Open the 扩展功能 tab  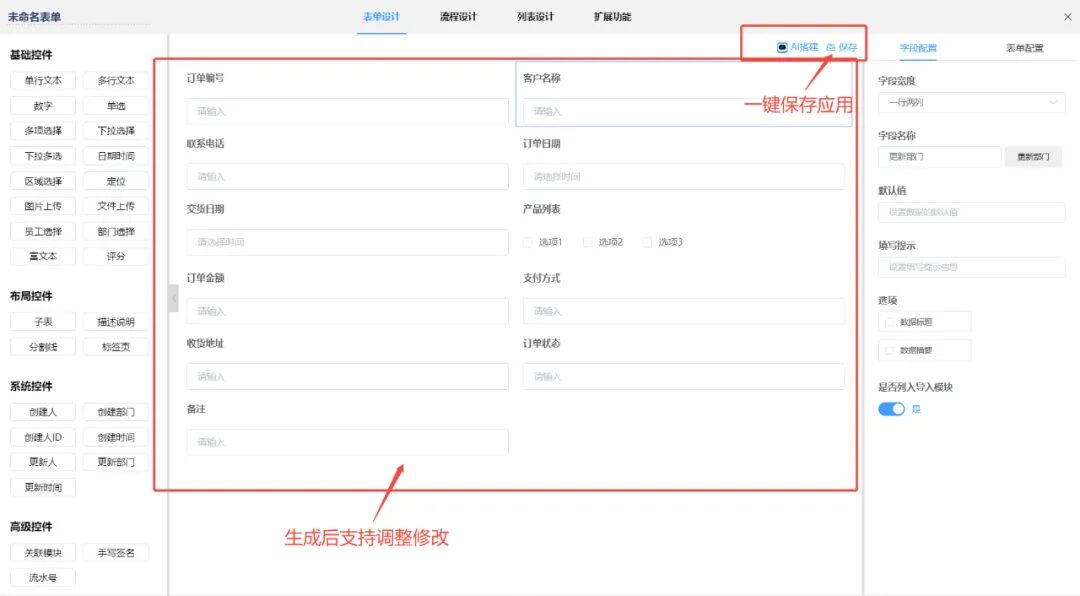coord(612,17)
